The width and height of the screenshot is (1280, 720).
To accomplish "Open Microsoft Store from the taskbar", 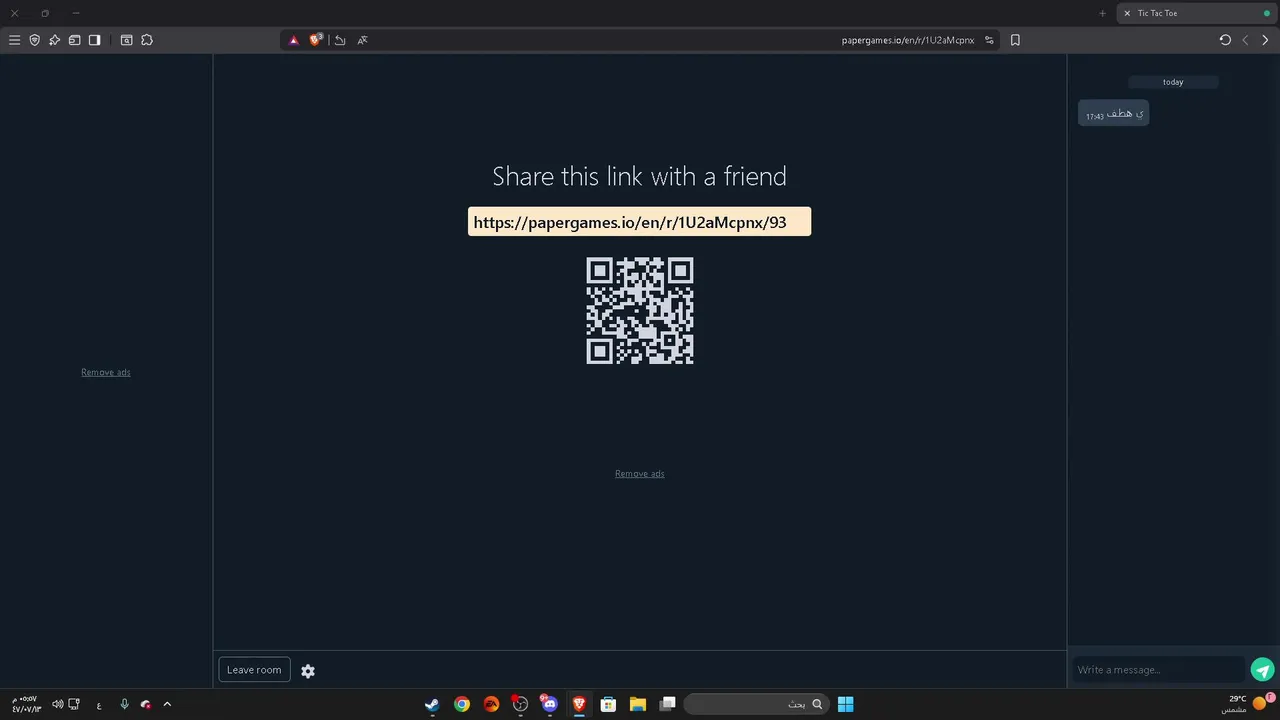I will coord(608,704).
